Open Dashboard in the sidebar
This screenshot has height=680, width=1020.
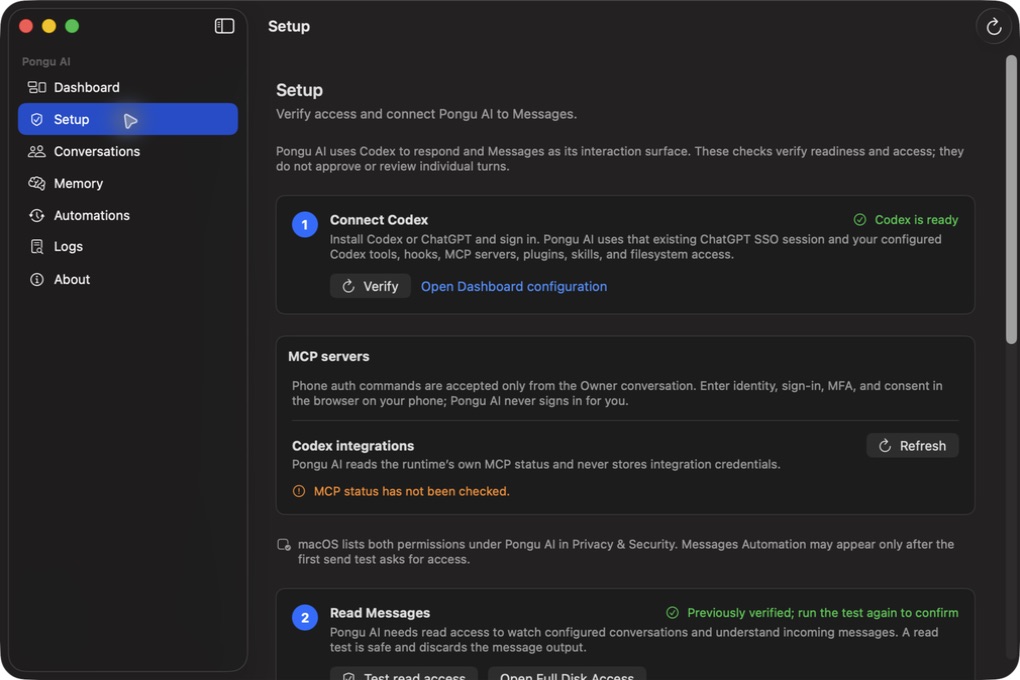pos(128,87)
